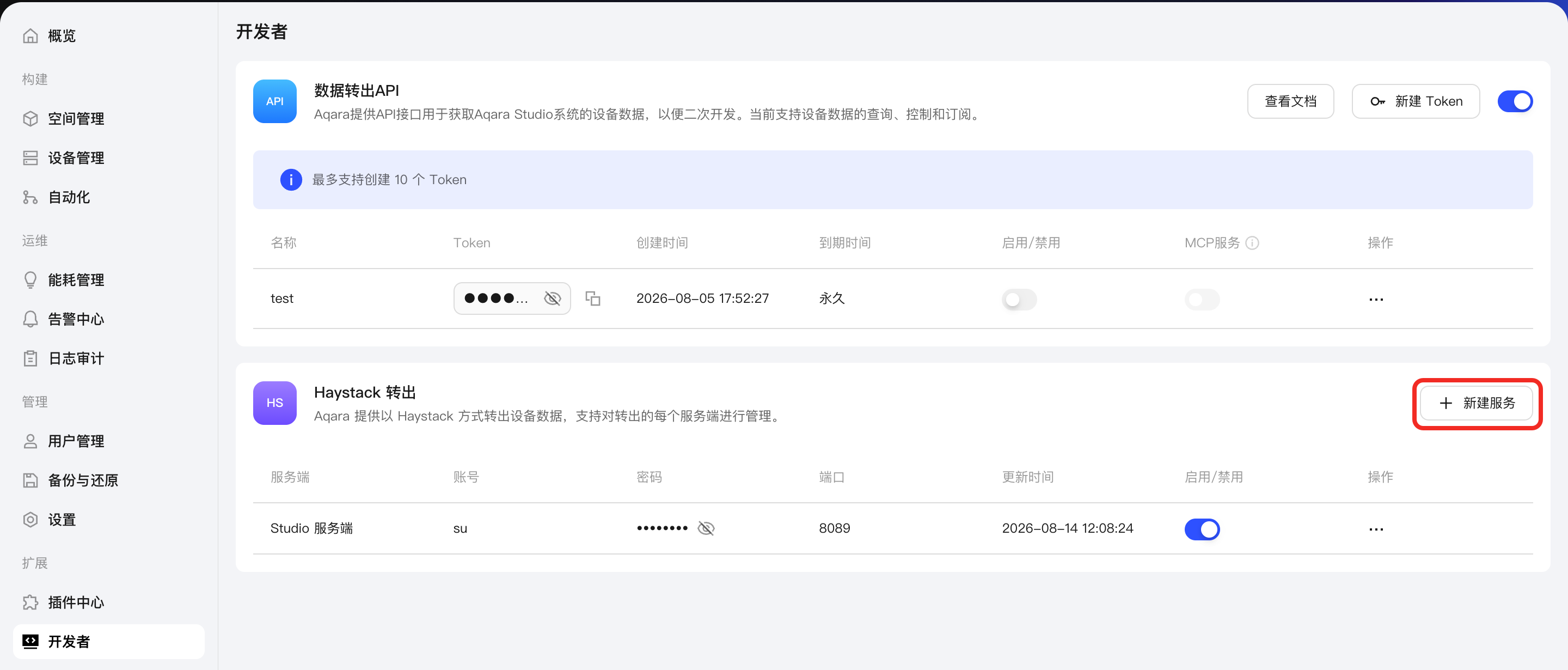Click the 备份与还原 save icon
This screenshot has width=1568, height=670.
30,480
